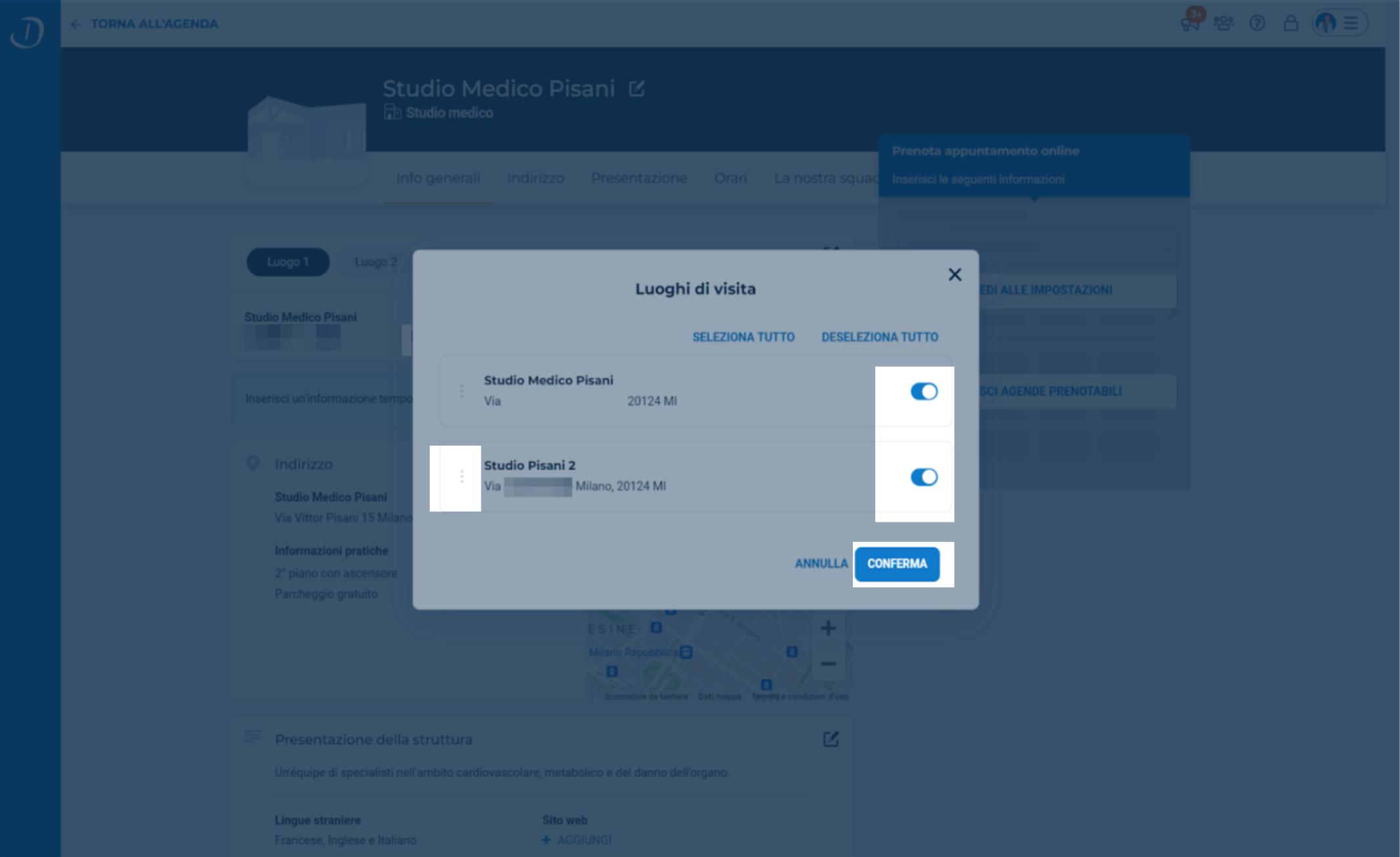Click the location pin icon by Indirizzo

[x=253, y=464]
